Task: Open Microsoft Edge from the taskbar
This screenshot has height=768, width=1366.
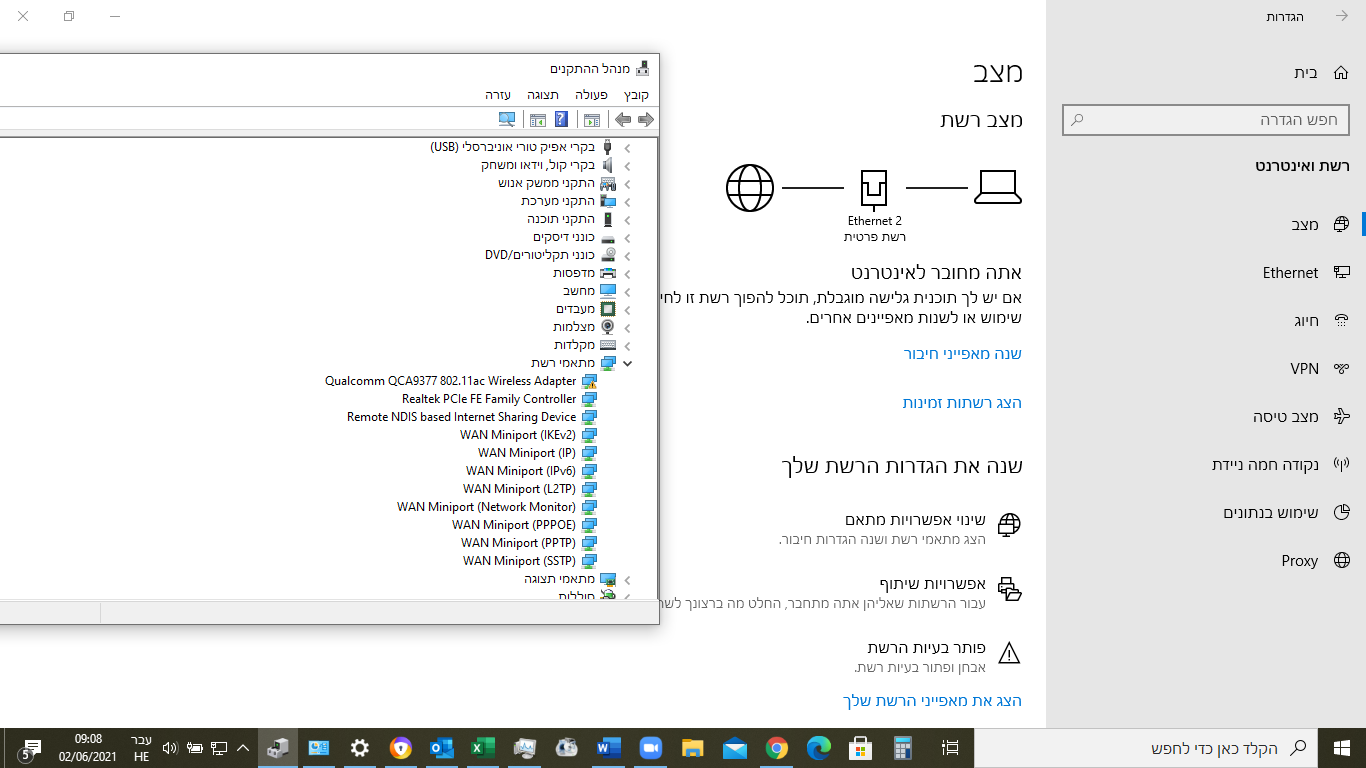Action: 819,748
